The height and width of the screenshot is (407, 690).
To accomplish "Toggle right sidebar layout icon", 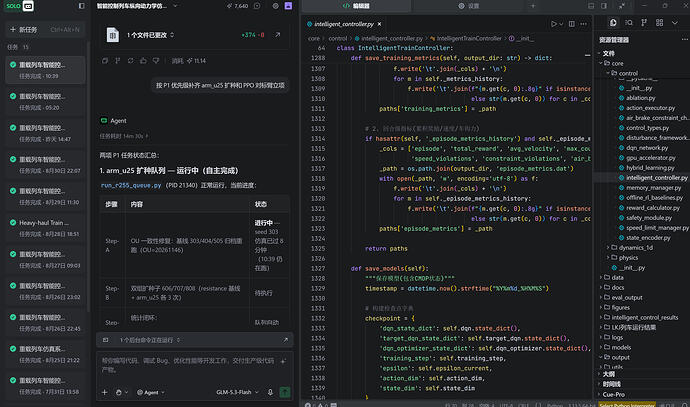I will (x=604, y=6).
